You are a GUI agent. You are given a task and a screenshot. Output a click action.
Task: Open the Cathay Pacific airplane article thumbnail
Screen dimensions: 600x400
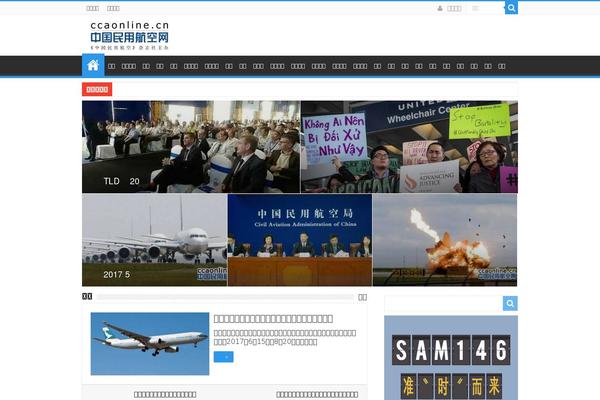pos(150,344)
